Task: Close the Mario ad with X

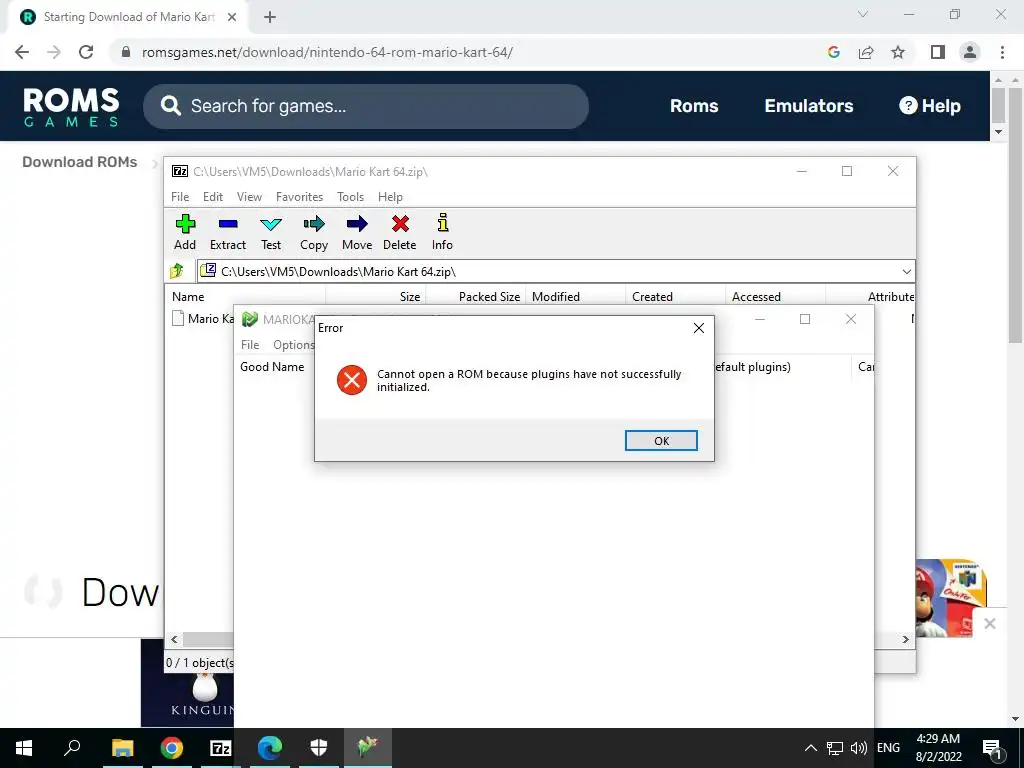Action: (x=989, y=623)
